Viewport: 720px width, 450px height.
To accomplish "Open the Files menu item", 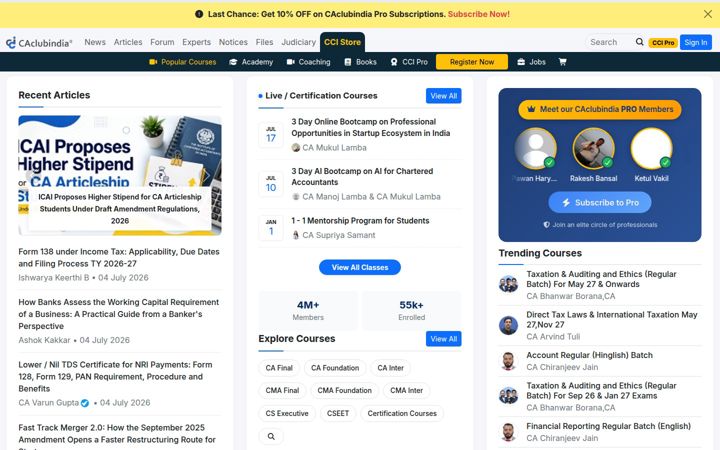I will click(264, 42).
